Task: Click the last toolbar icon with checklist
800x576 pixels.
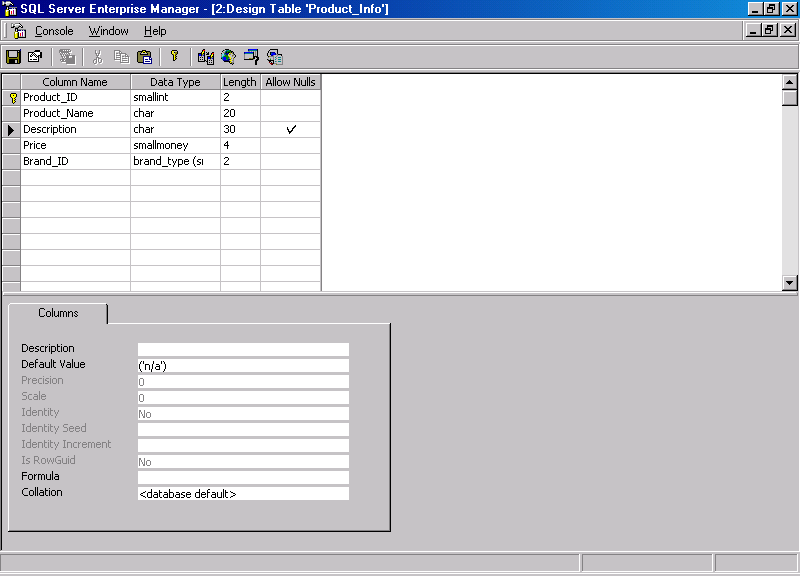Action: [274, 57]
